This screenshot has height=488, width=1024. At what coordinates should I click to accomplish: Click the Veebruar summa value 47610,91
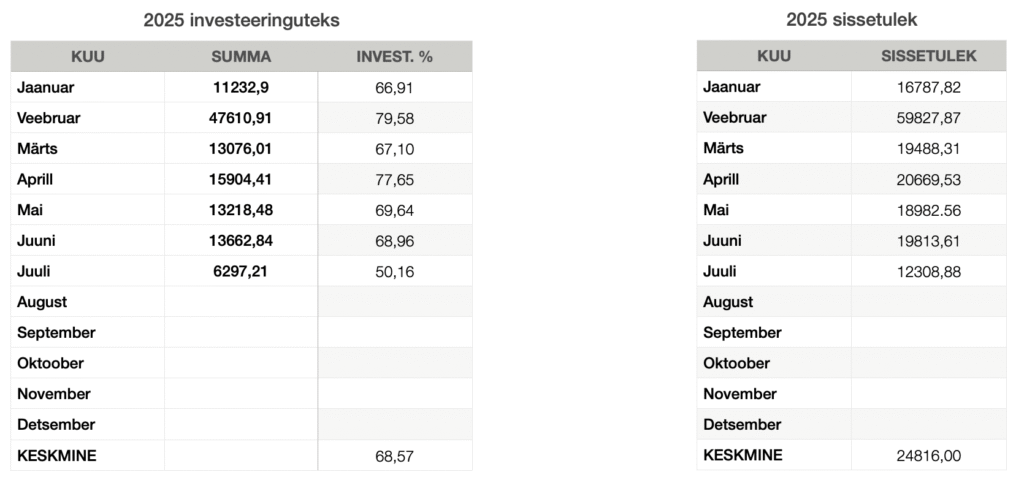241,118
